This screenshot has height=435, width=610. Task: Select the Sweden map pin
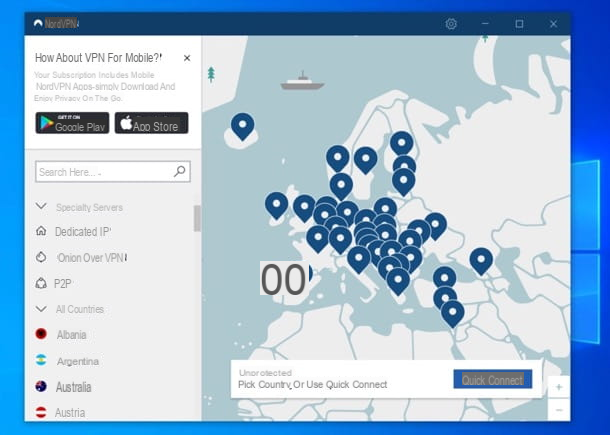[x=366, y=160]
